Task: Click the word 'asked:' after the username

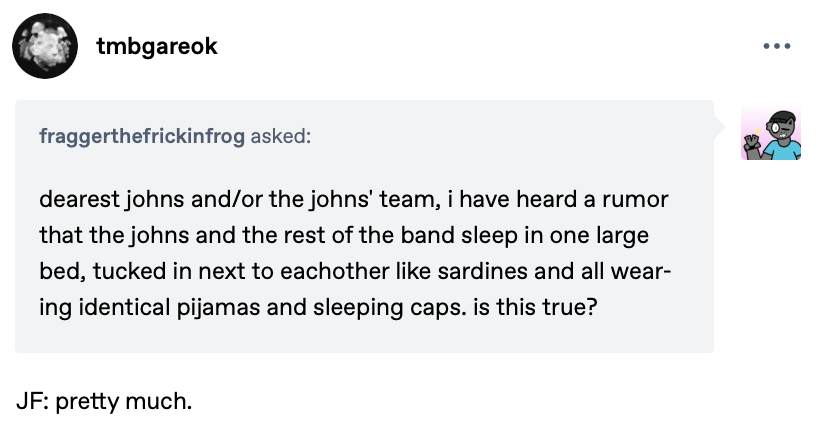Action: (281, 136)
